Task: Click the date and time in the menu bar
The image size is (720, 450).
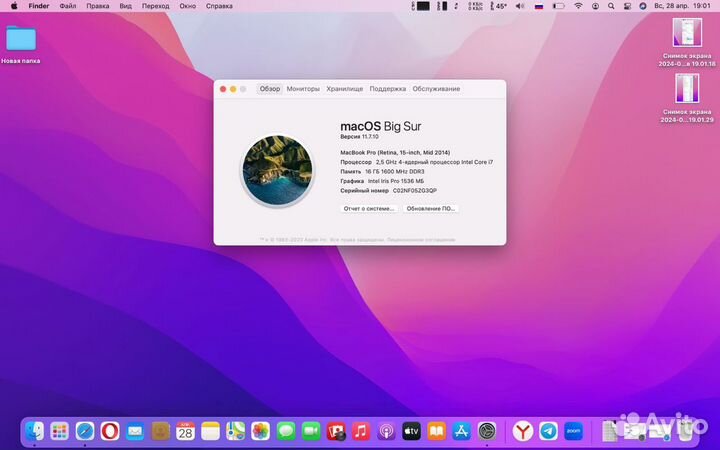Action: tap(682, 6)
